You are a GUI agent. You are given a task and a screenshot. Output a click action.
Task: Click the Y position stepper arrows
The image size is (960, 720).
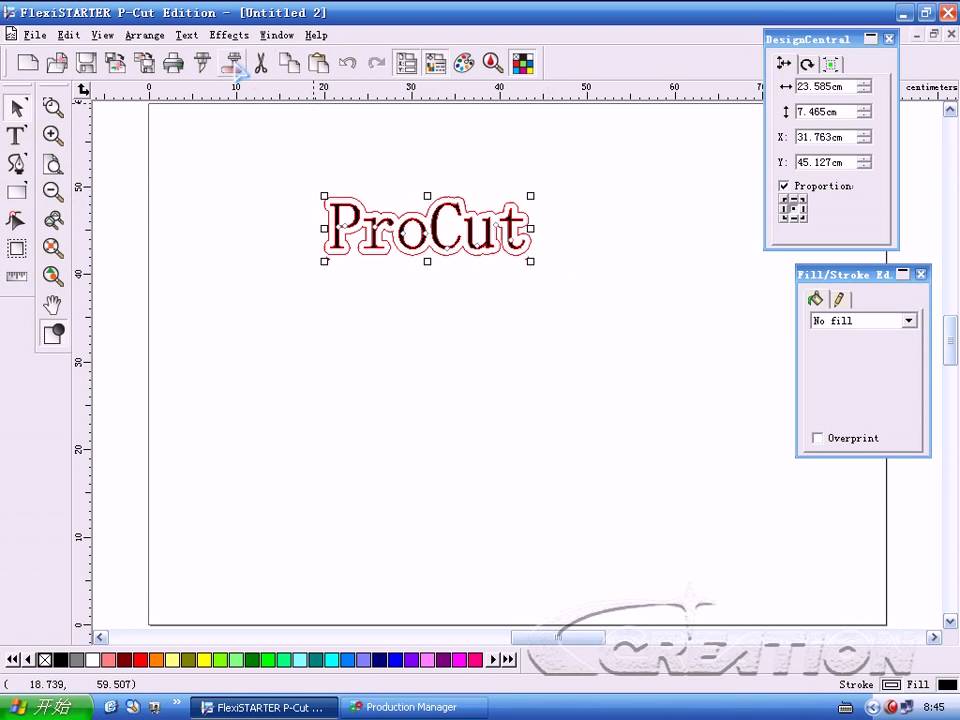pyautogui.click(x=864, y=162)
